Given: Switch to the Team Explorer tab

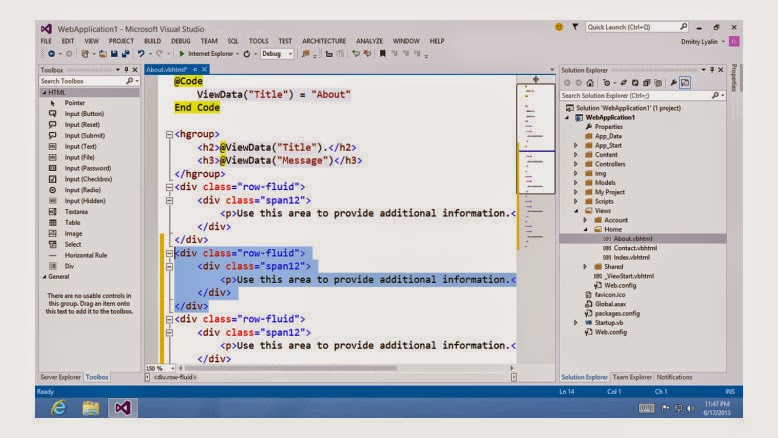Looking at the screenshot, I should coord(632,377).
